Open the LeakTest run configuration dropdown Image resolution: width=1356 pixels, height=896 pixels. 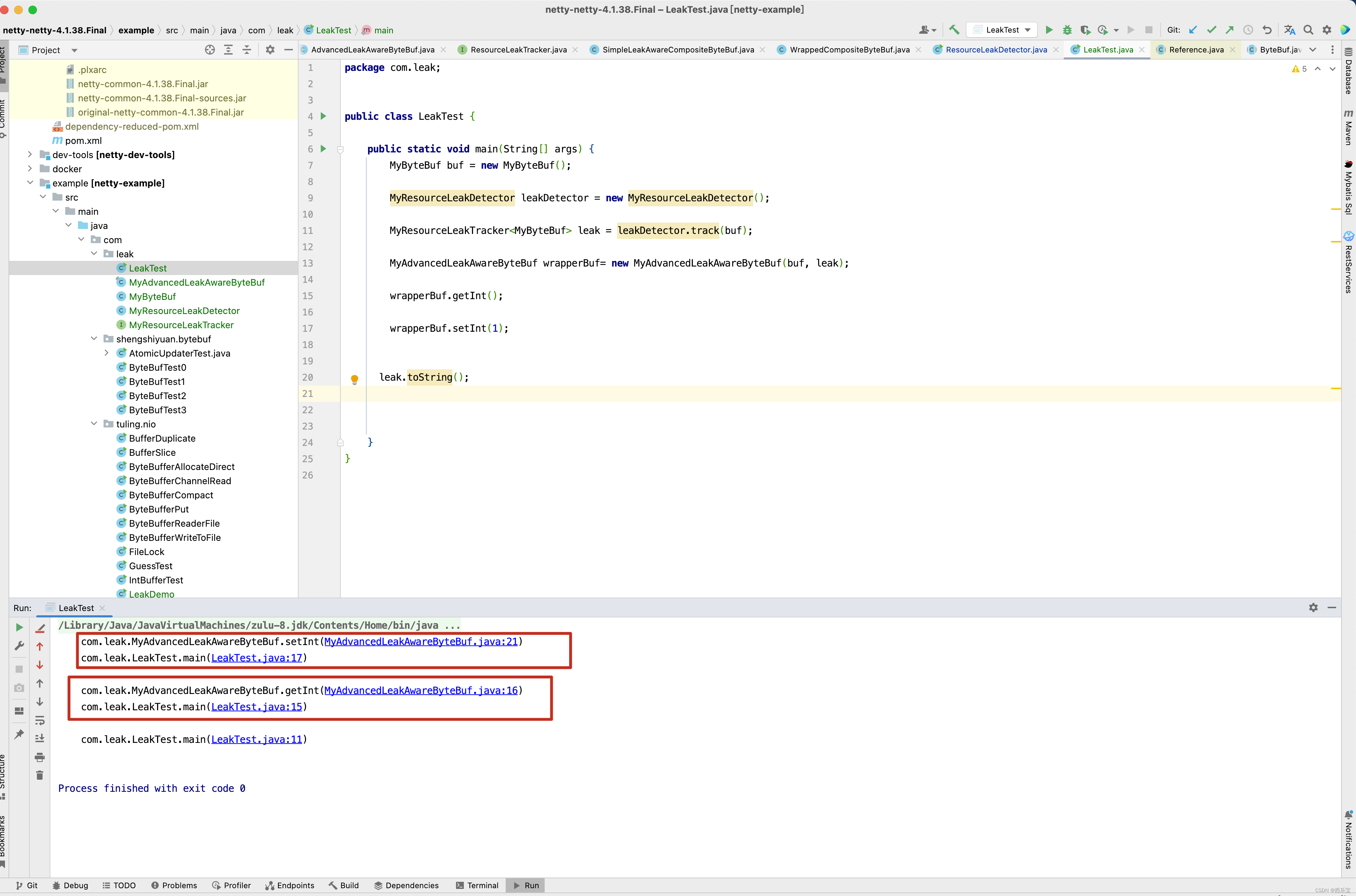(1001, 30)
